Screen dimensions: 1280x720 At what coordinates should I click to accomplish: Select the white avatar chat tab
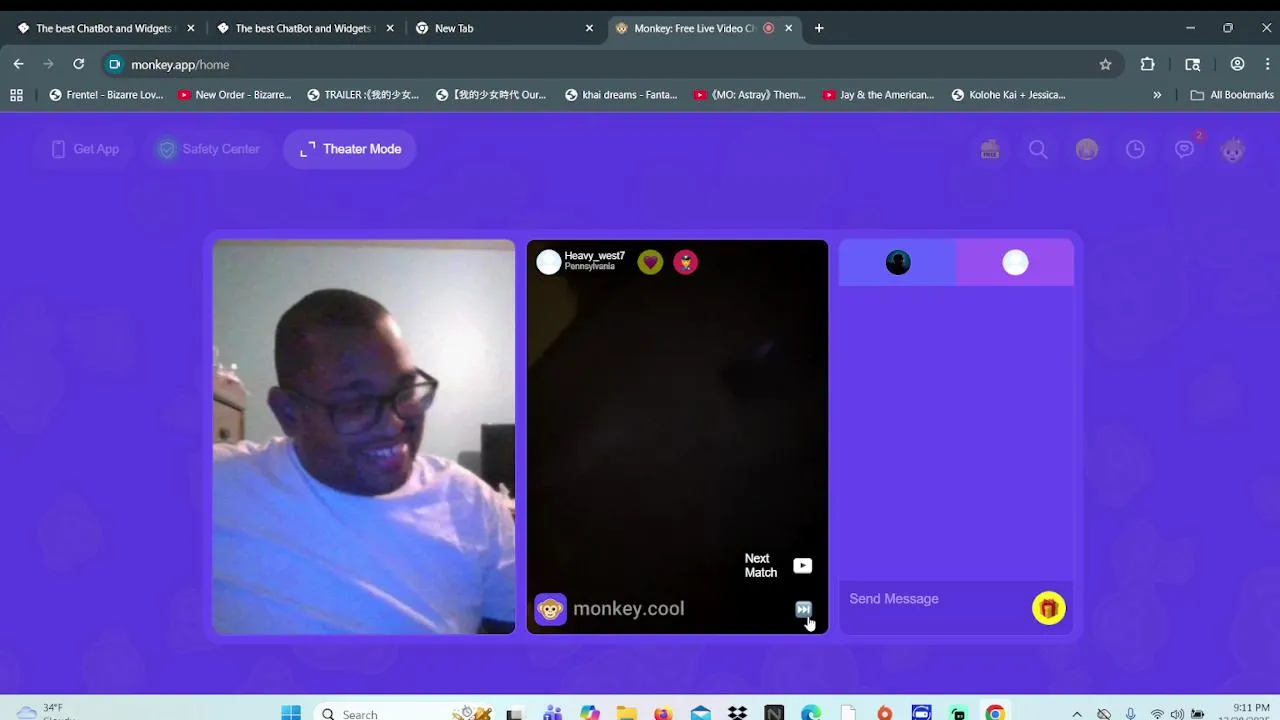pyautogui.click(x=1015, y=262)
